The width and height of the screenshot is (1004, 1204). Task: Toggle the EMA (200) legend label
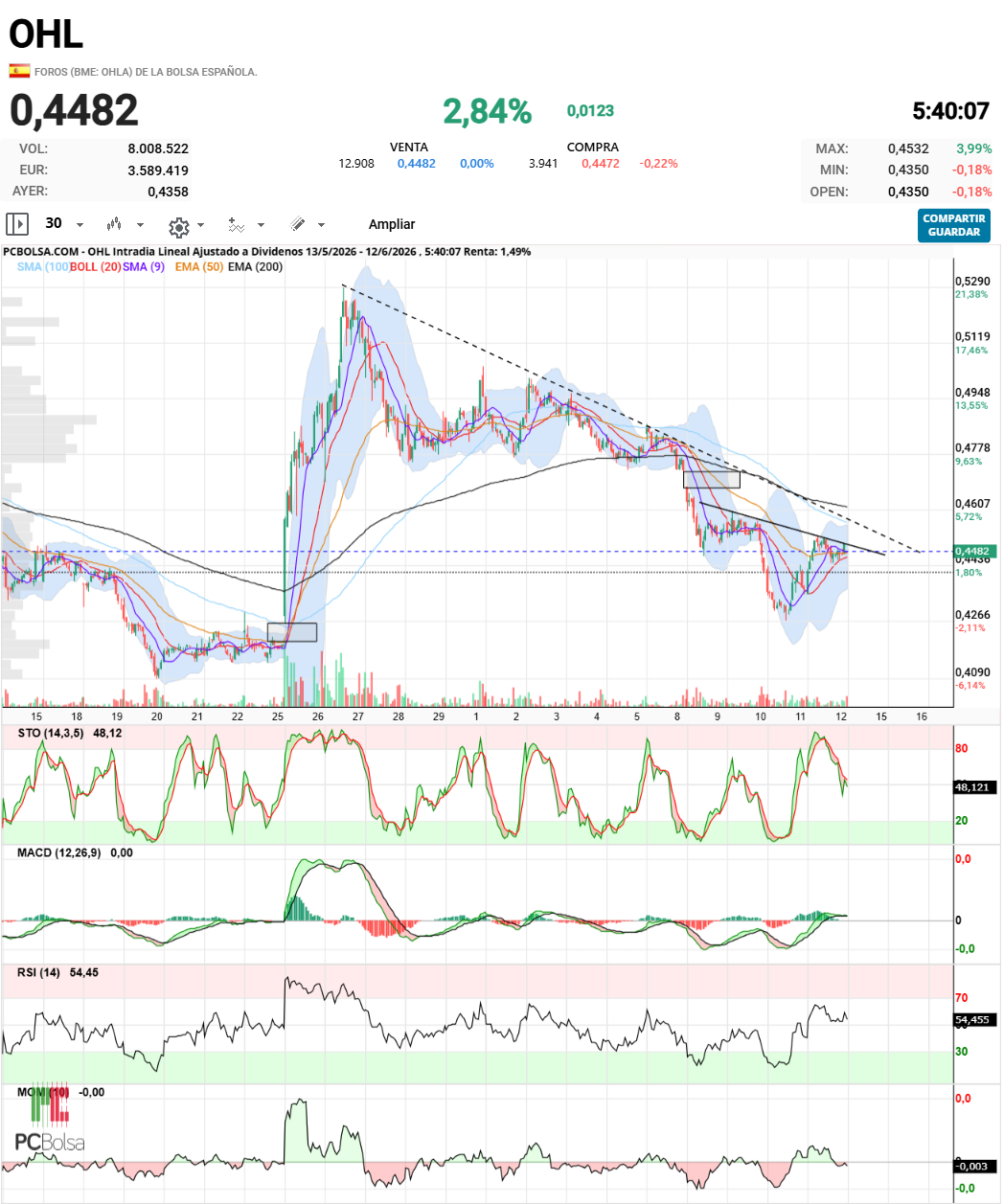click(255, 267)
